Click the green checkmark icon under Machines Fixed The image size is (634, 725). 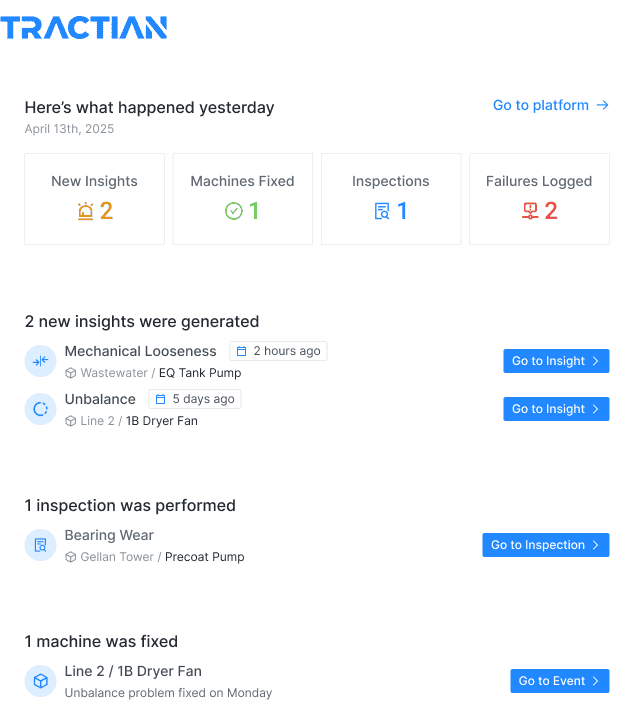point(234,211)
